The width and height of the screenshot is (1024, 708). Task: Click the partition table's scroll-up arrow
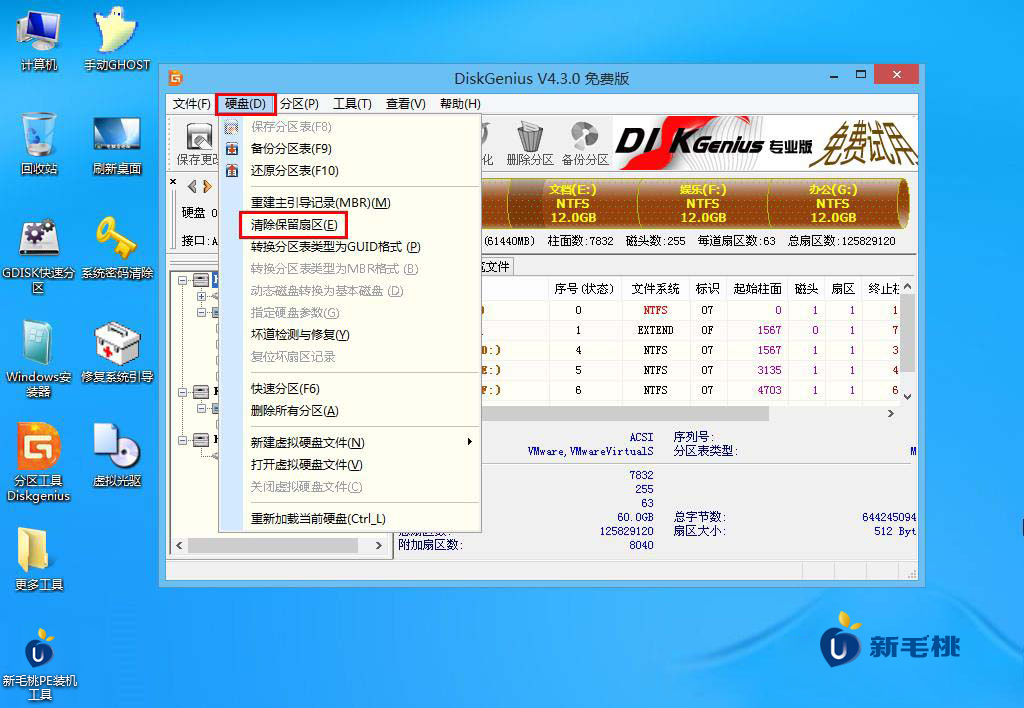click(x=908, y=287)
